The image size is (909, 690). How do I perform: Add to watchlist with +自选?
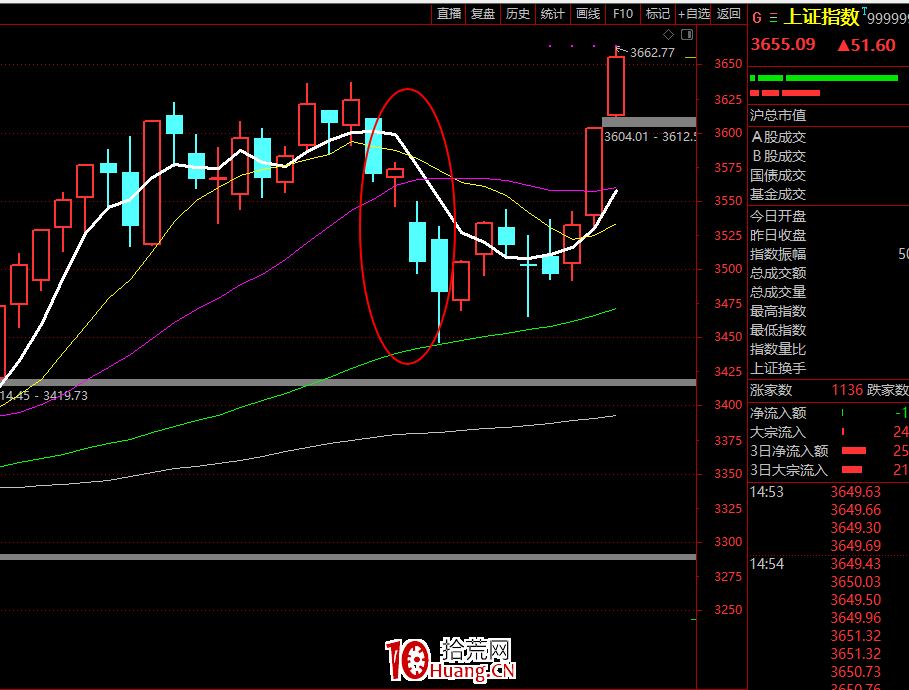tap(693, 14)
